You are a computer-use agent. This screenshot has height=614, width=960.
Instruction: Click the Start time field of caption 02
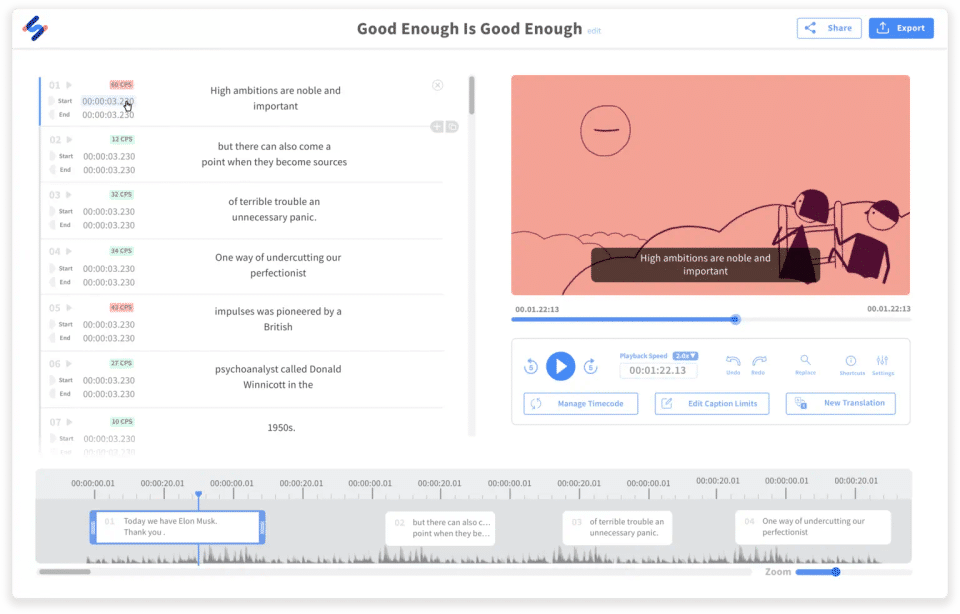coord(109,156)
